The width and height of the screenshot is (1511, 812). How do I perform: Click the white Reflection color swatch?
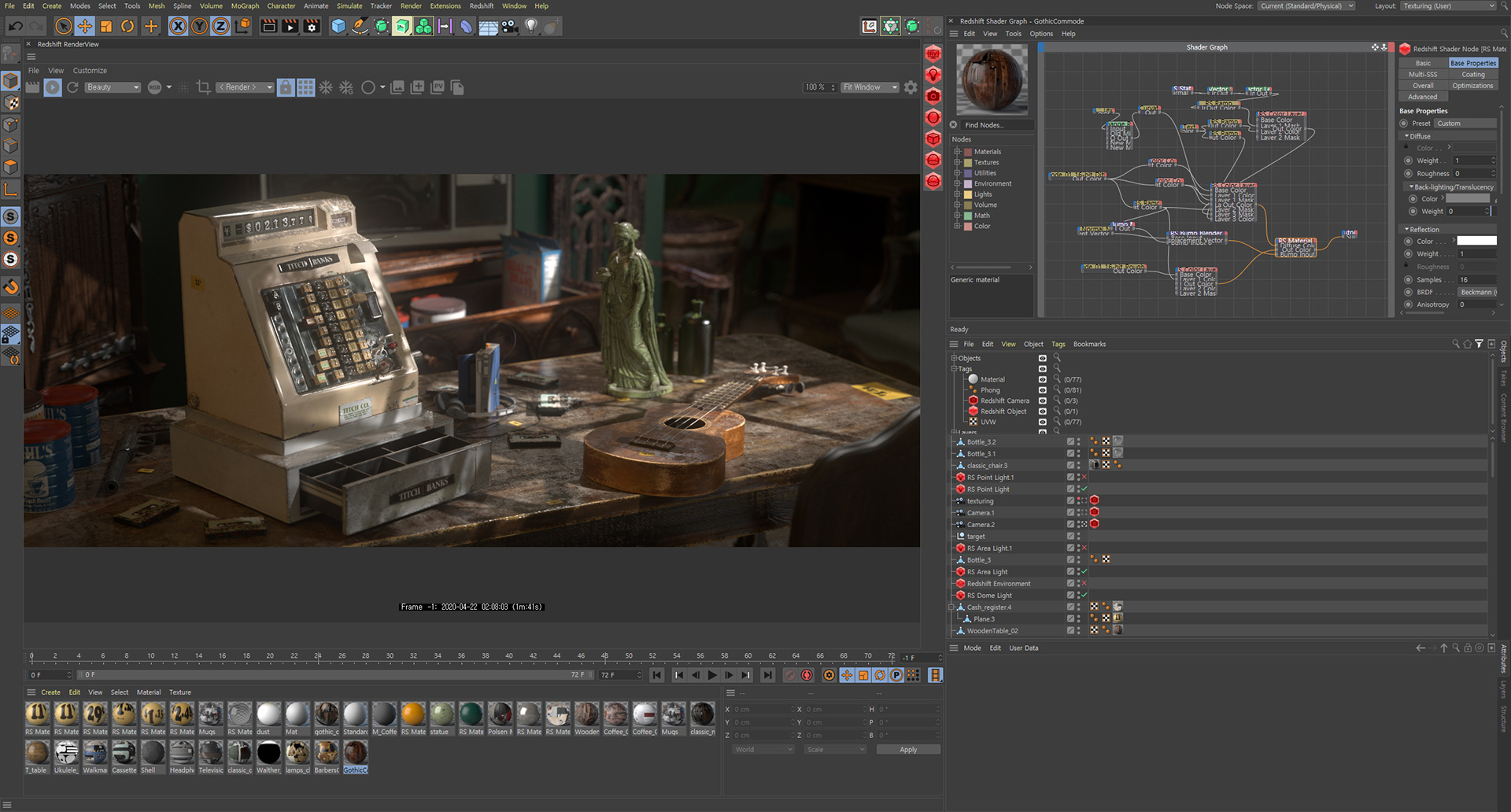click(1476, 242)
